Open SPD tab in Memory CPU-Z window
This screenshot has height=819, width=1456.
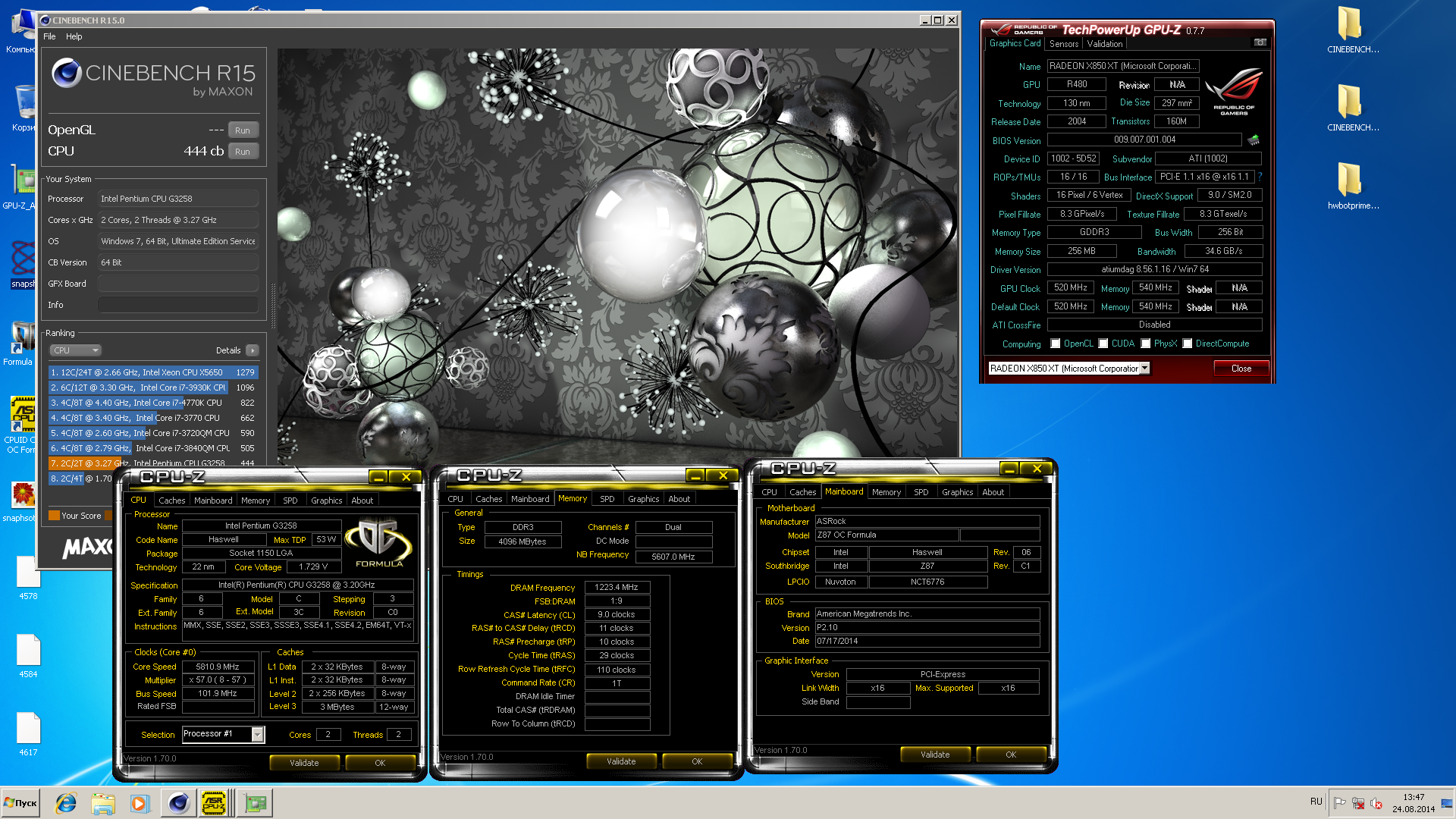point(607,499)
